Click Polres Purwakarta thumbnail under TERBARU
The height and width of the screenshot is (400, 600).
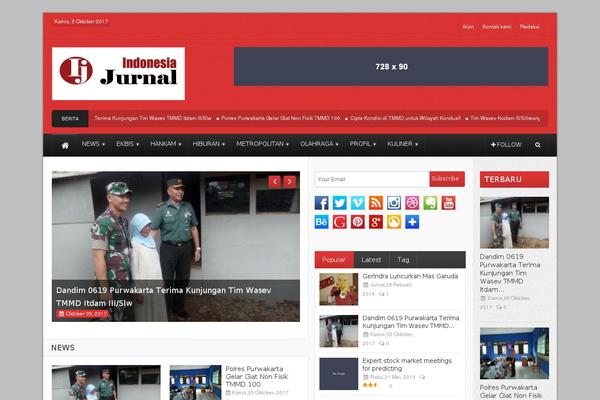pos(514,353)
